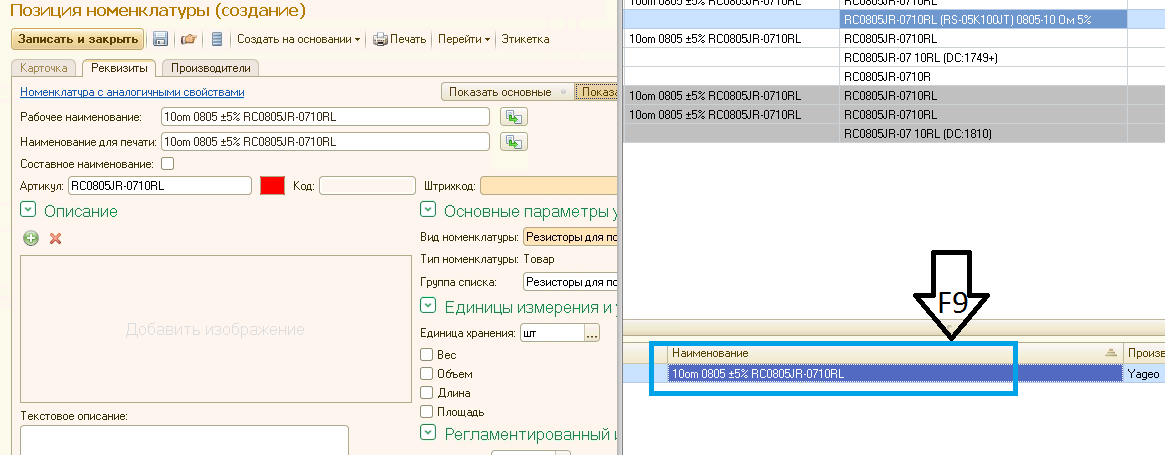Open the Создать на основании dropdown
The height and width of the screenshot is (455, 1165).
click(x=299, y=39)
